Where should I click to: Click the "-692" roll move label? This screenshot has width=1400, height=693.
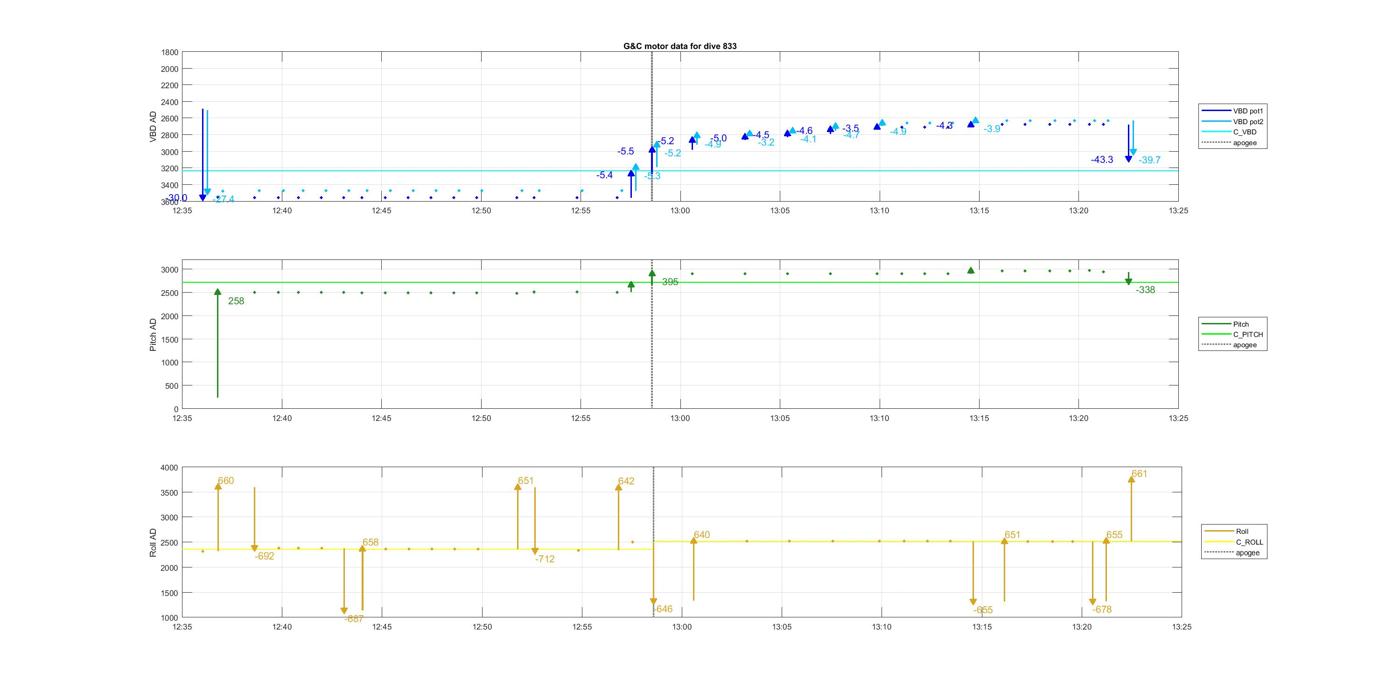click(264, 556)
